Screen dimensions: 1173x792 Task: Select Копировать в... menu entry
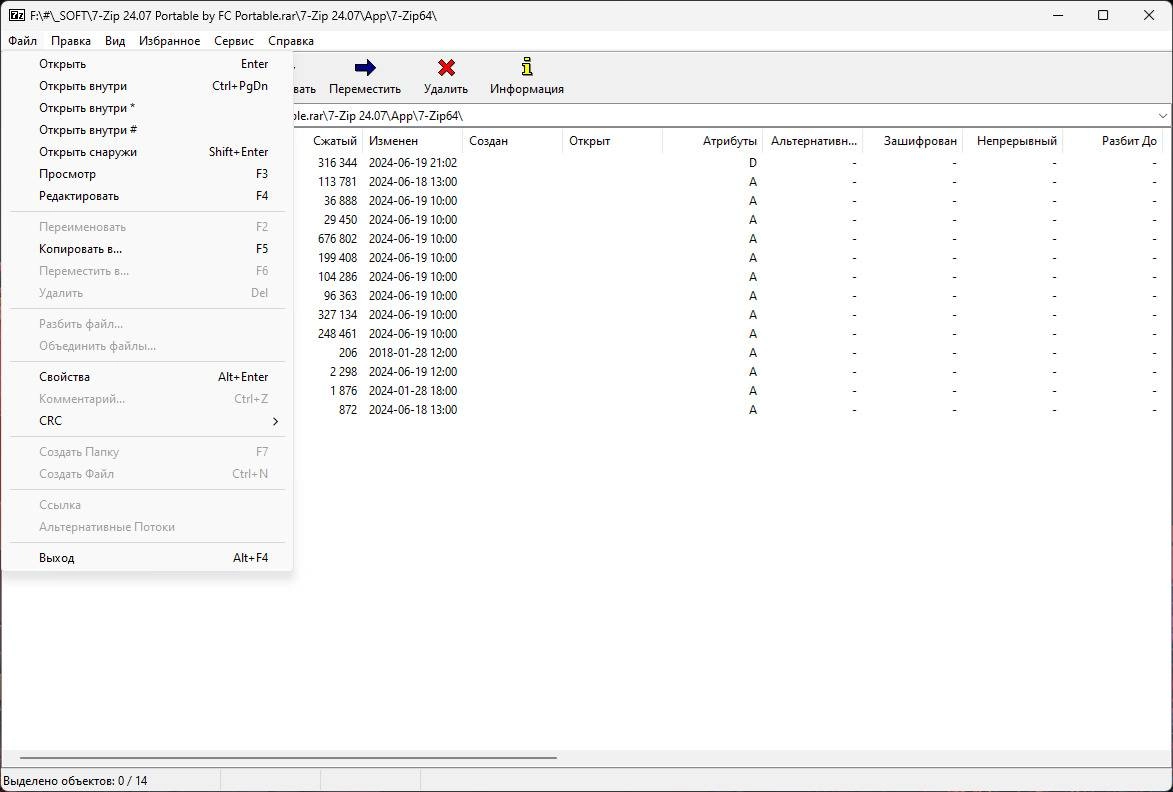[x=147, y=249]
